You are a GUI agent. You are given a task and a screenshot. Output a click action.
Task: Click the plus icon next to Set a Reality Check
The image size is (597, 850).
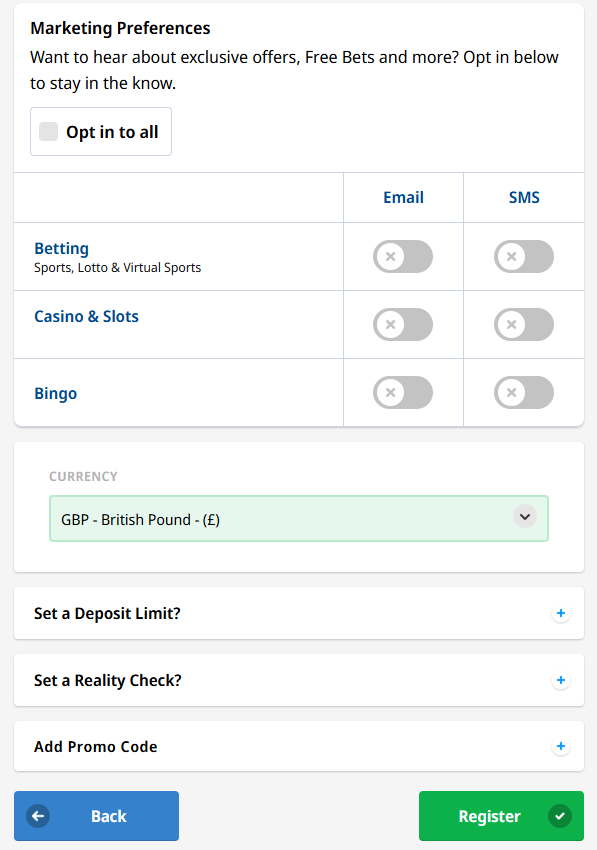click(x=561, y=680)
